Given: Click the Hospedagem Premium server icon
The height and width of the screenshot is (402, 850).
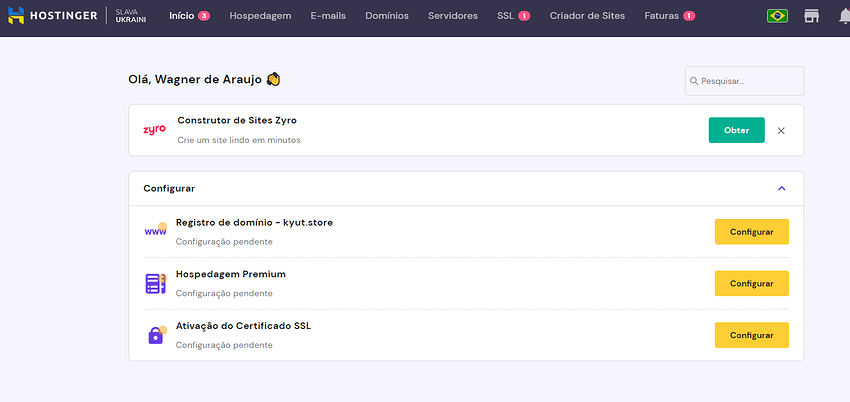Looking at the screenshot, I should (156, 283).
